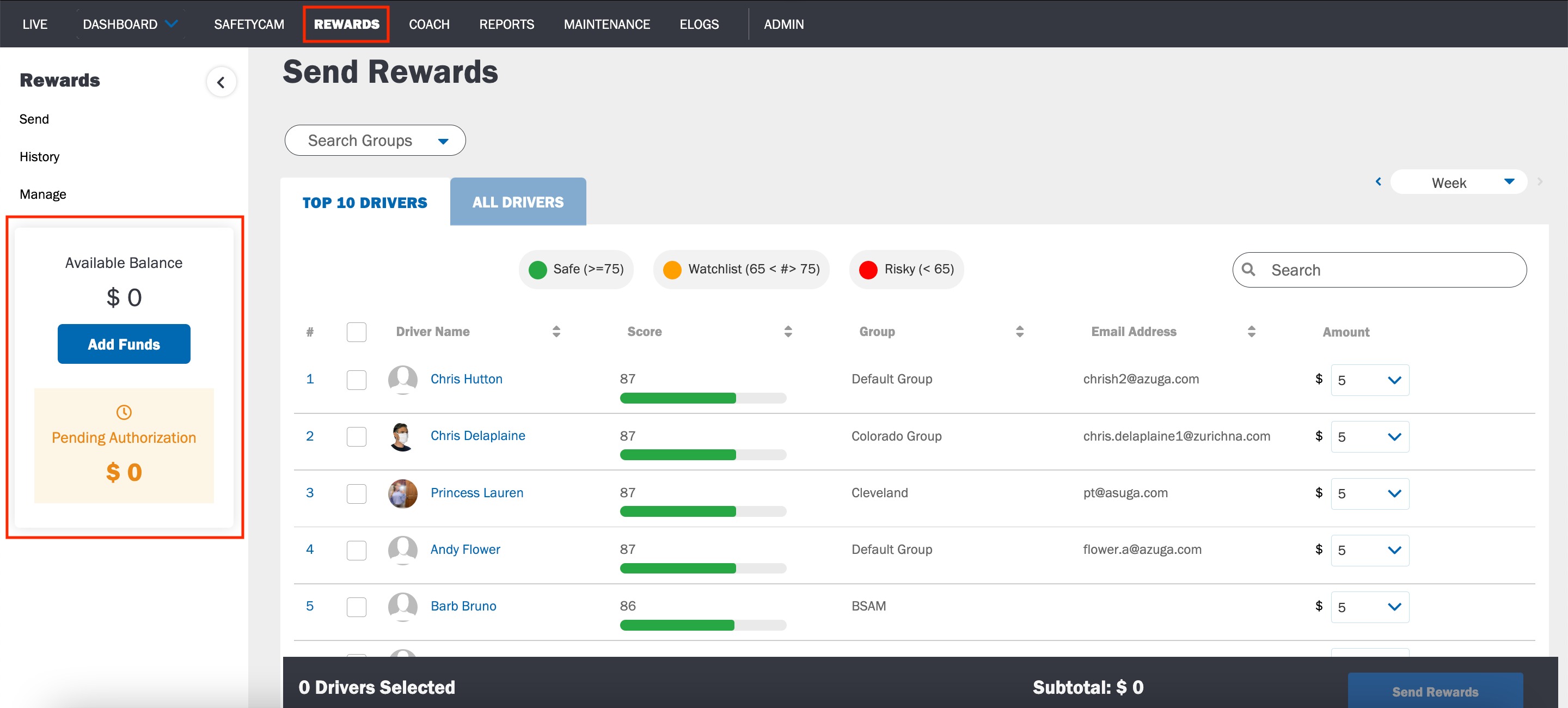Sort by Email Address column arrows

click(x=1251, y=331)
